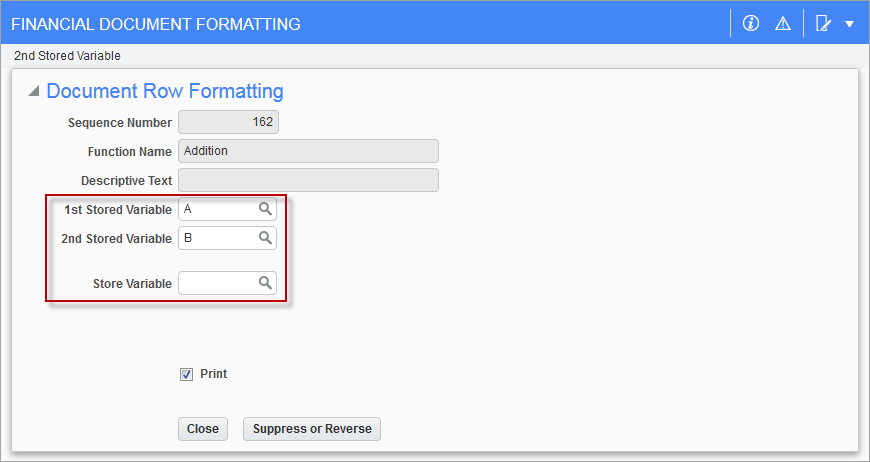Select the Sequence Number field

point(228,122)
